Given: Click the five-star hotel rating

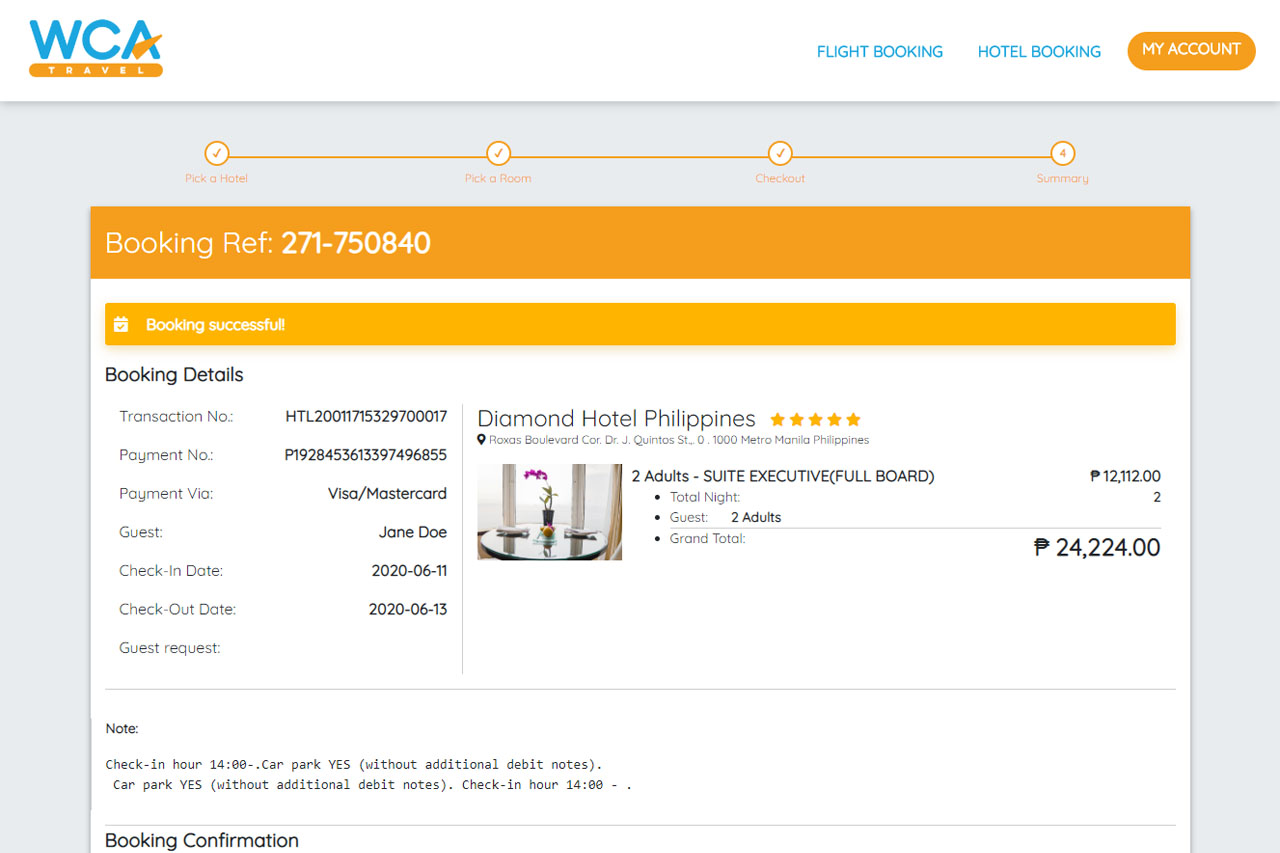Looking at the screenshot, I should [815, 420].
